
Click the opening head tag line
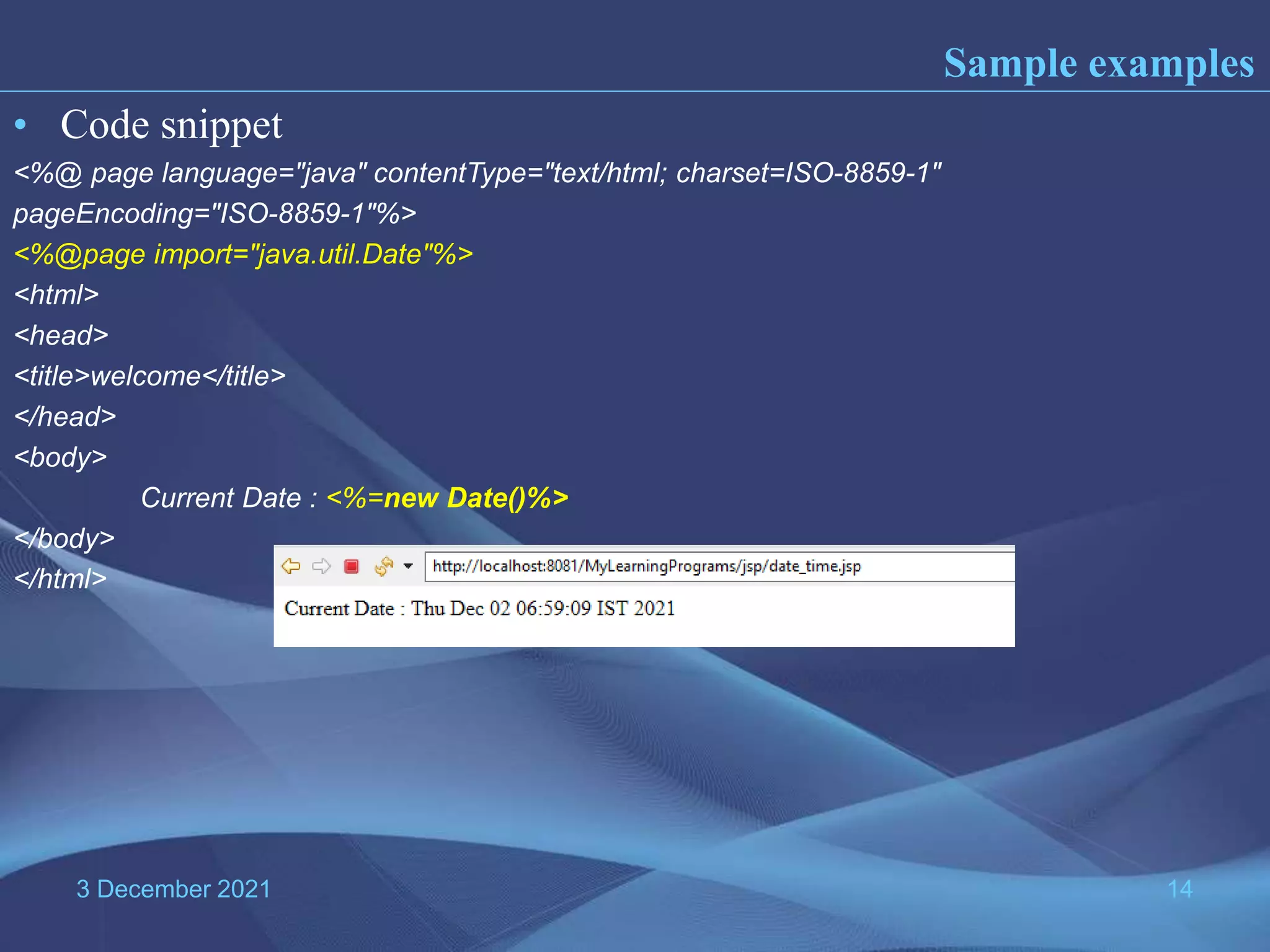point(61,335)
